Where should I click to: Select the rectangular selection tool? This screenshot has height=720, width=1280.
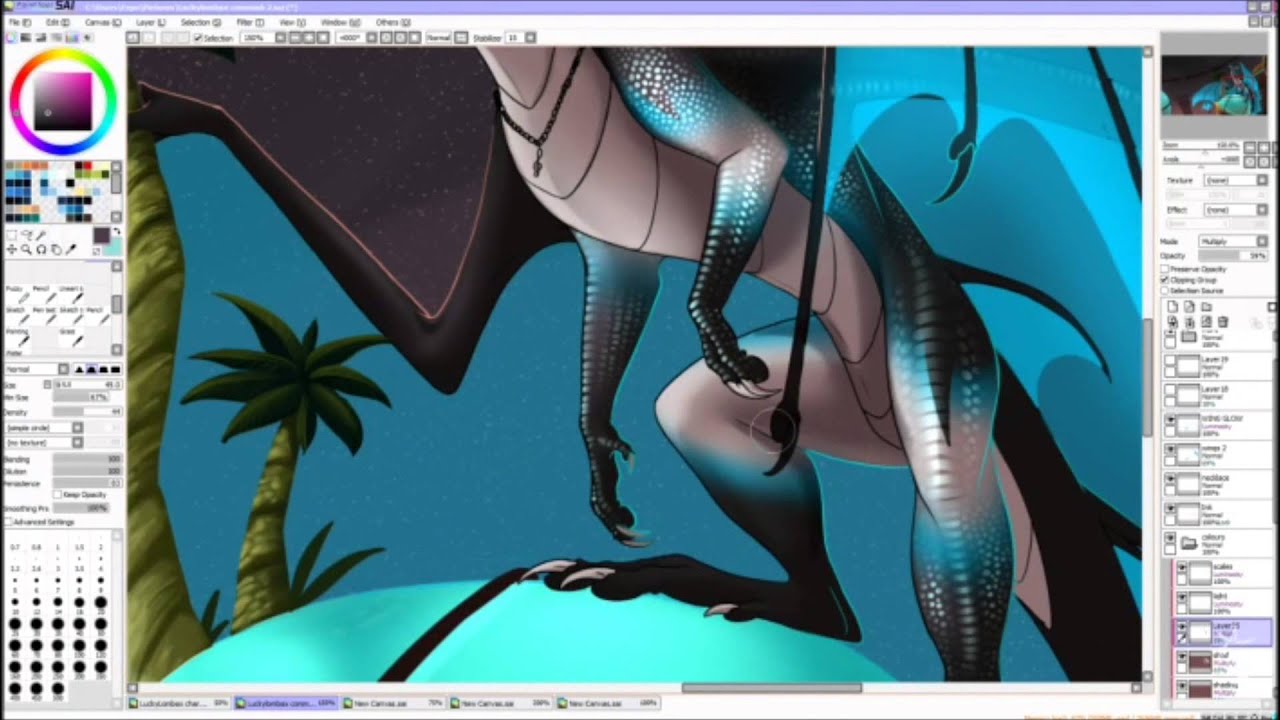12,235
